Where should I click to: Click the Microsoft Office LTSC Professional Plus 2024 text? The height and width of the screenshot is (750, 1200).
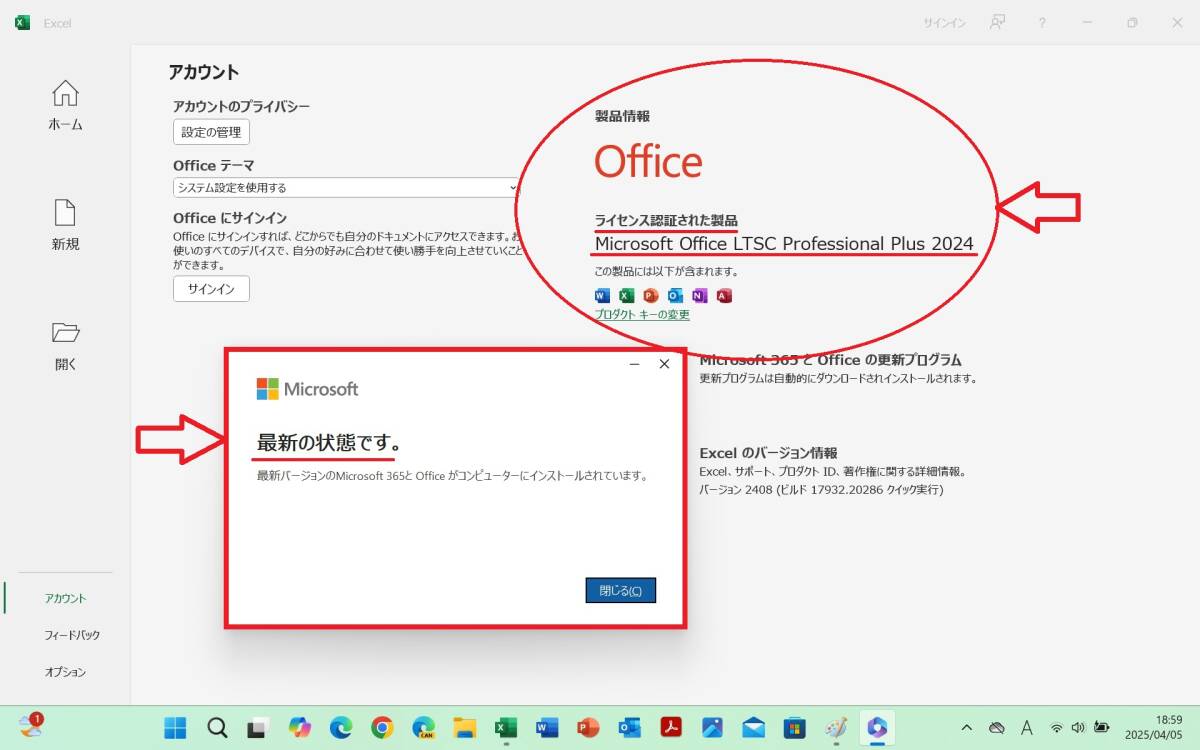[784, 243]
